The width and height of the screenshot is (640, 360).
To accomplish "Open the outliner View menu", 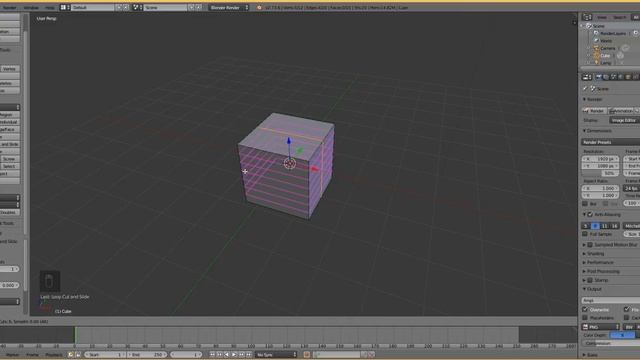I will click(x=602, y=17).
